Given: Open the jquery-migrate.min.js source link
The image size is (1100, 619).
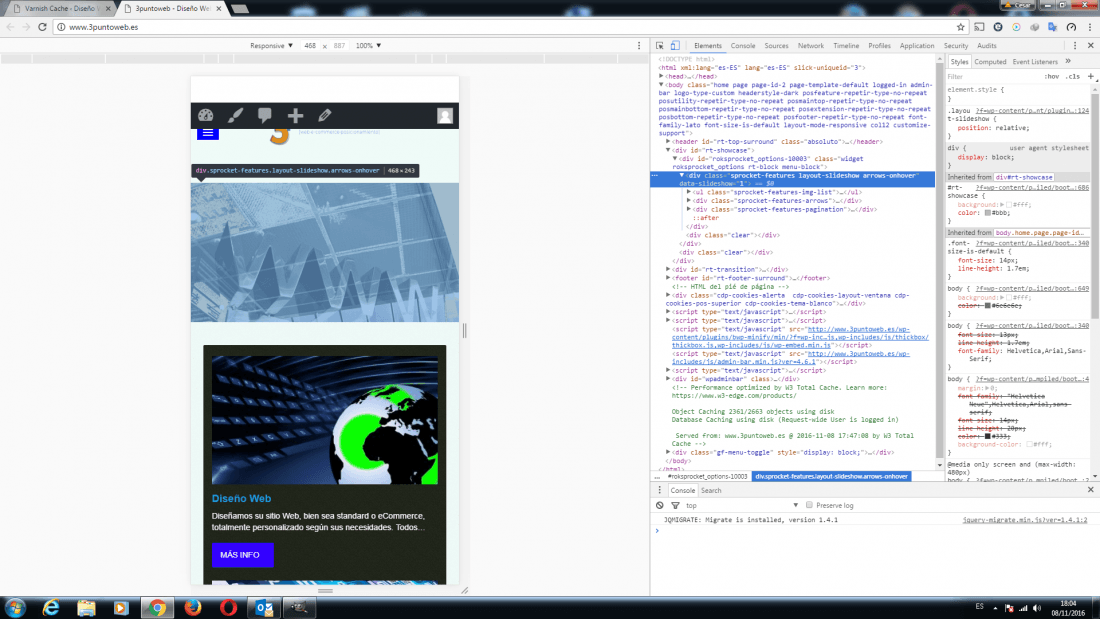Looking at the screenshot, I should [1024, 520].
